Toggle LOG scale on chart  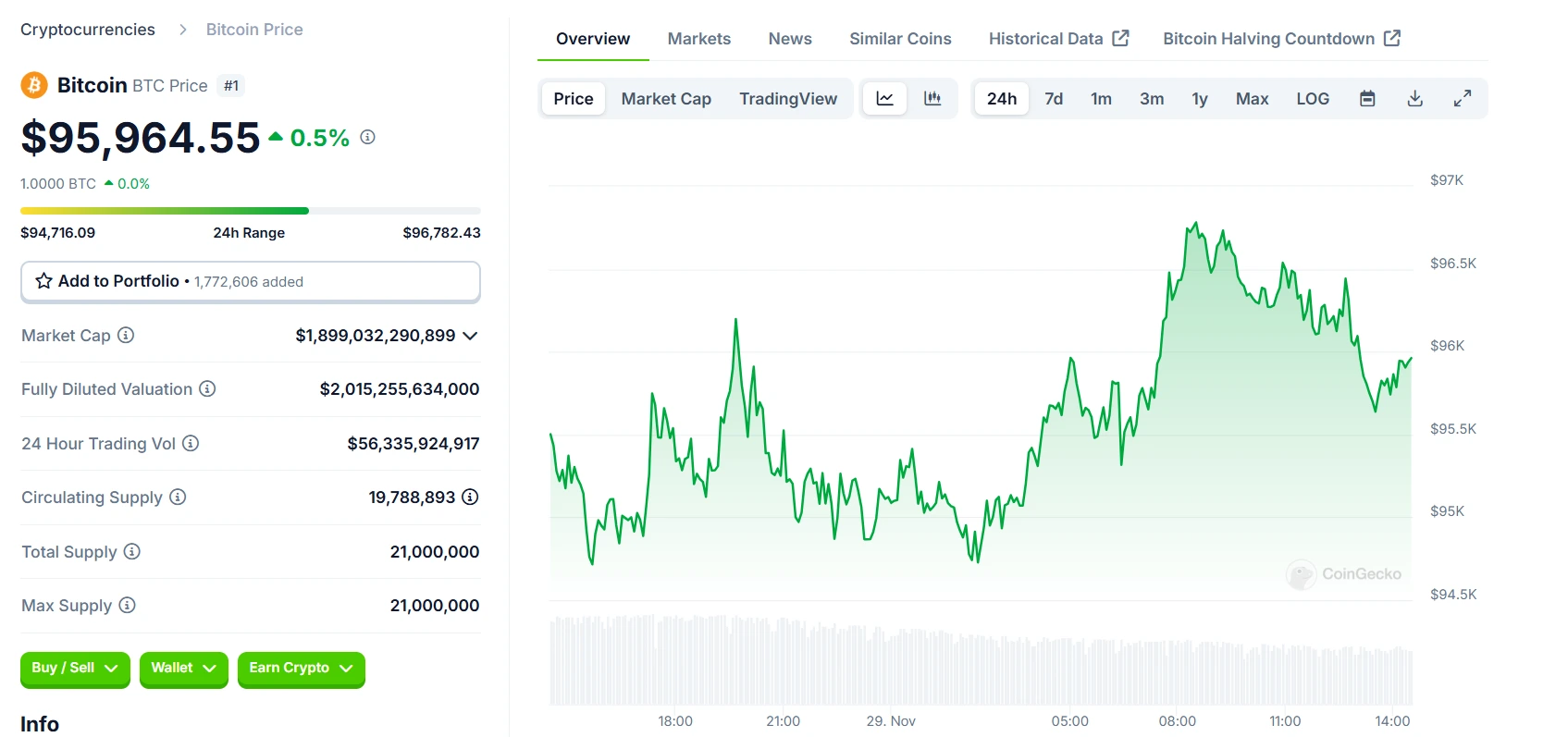click(x=1313, y=98)
